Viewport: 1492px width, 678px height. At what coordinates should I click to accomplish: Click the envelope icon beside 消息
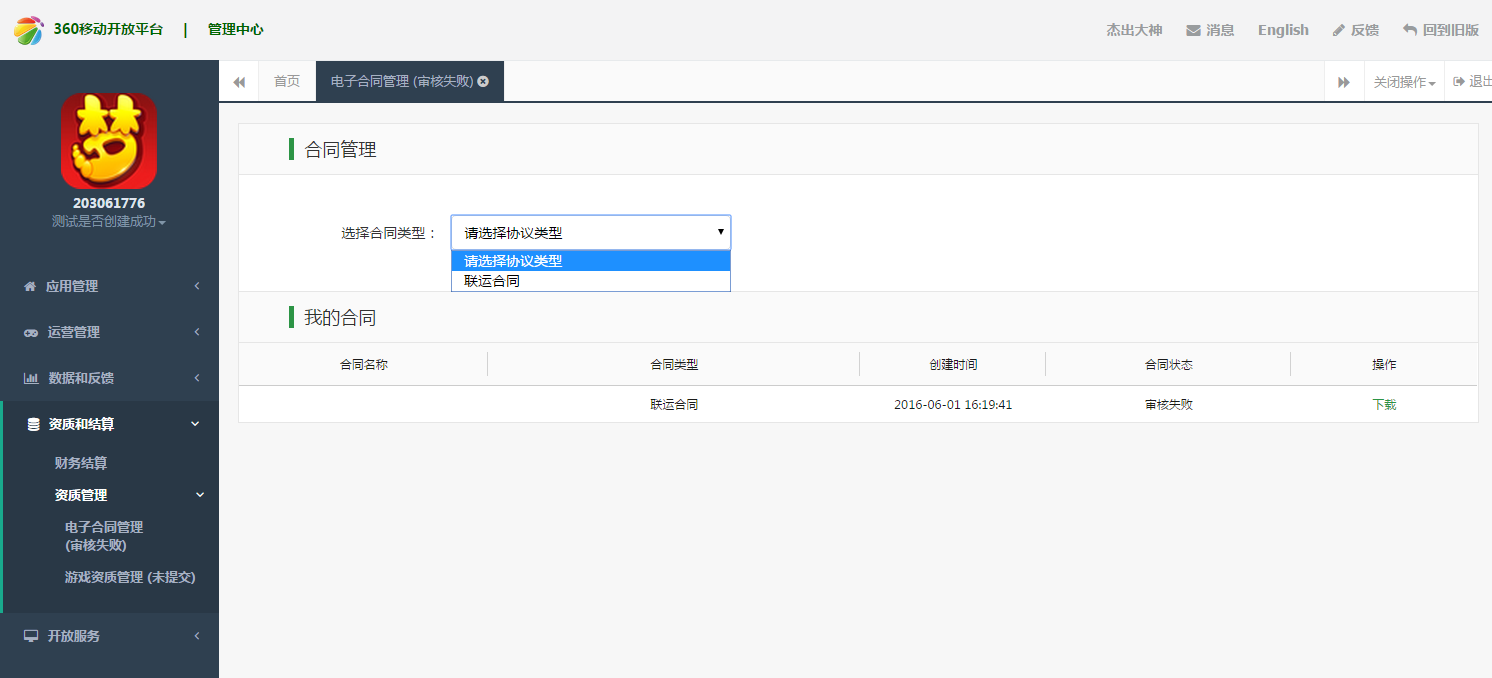(x=1193, y=30)
